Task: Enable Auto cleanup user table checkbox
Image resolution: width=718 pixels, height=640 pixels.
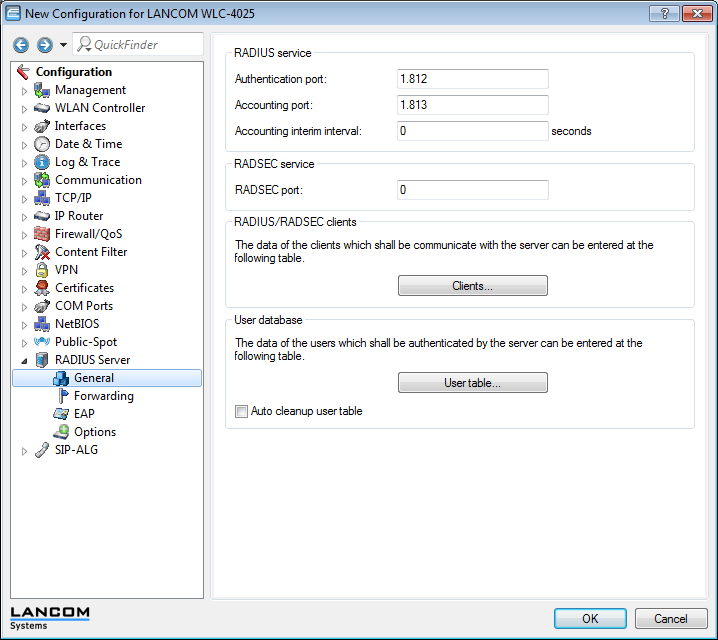Action: click(241, 411)
